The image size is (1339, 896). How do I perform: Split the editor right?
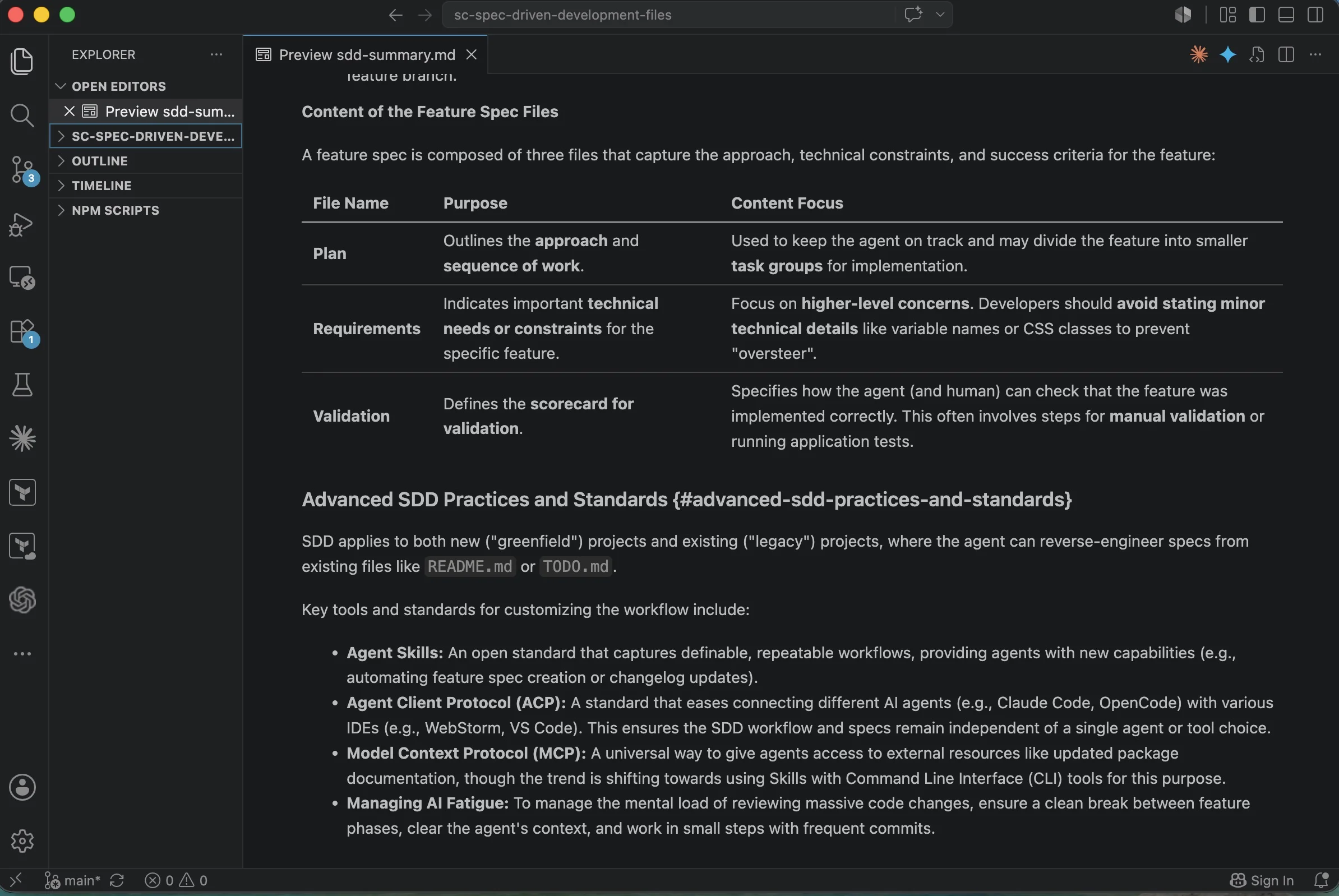[x=1286, y=54]
